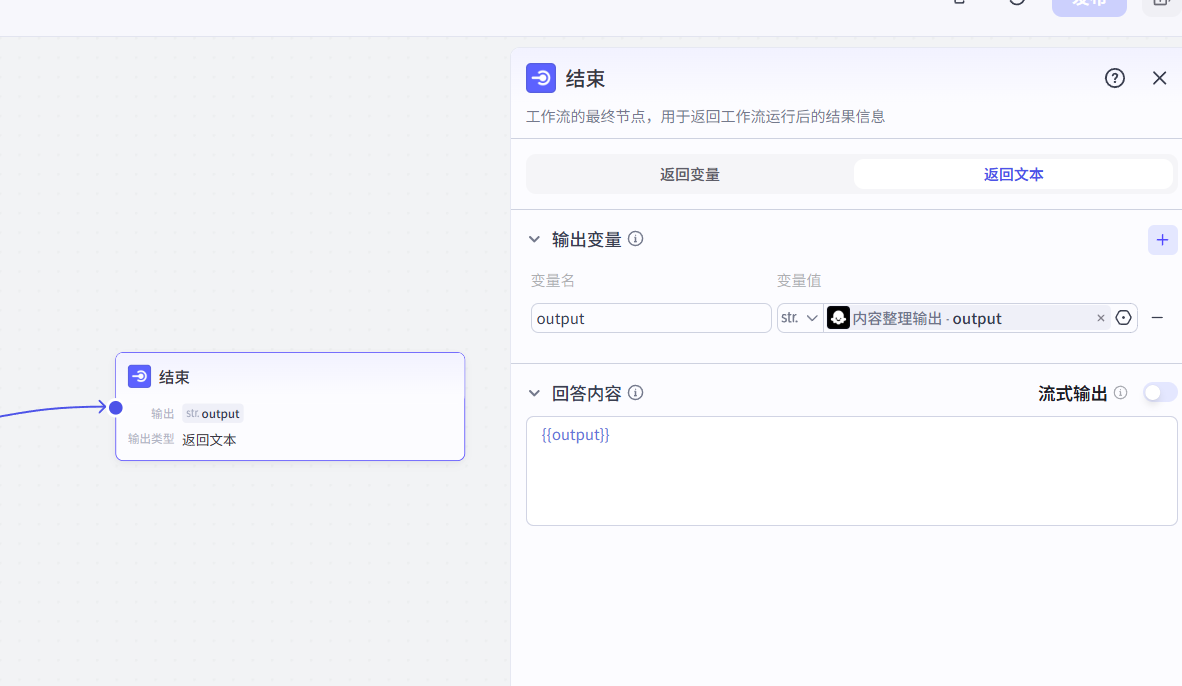Show info tooltip for 回答内容
Image resolution: width=1182 pixels, height=686 pixels.
pos(635,393)
